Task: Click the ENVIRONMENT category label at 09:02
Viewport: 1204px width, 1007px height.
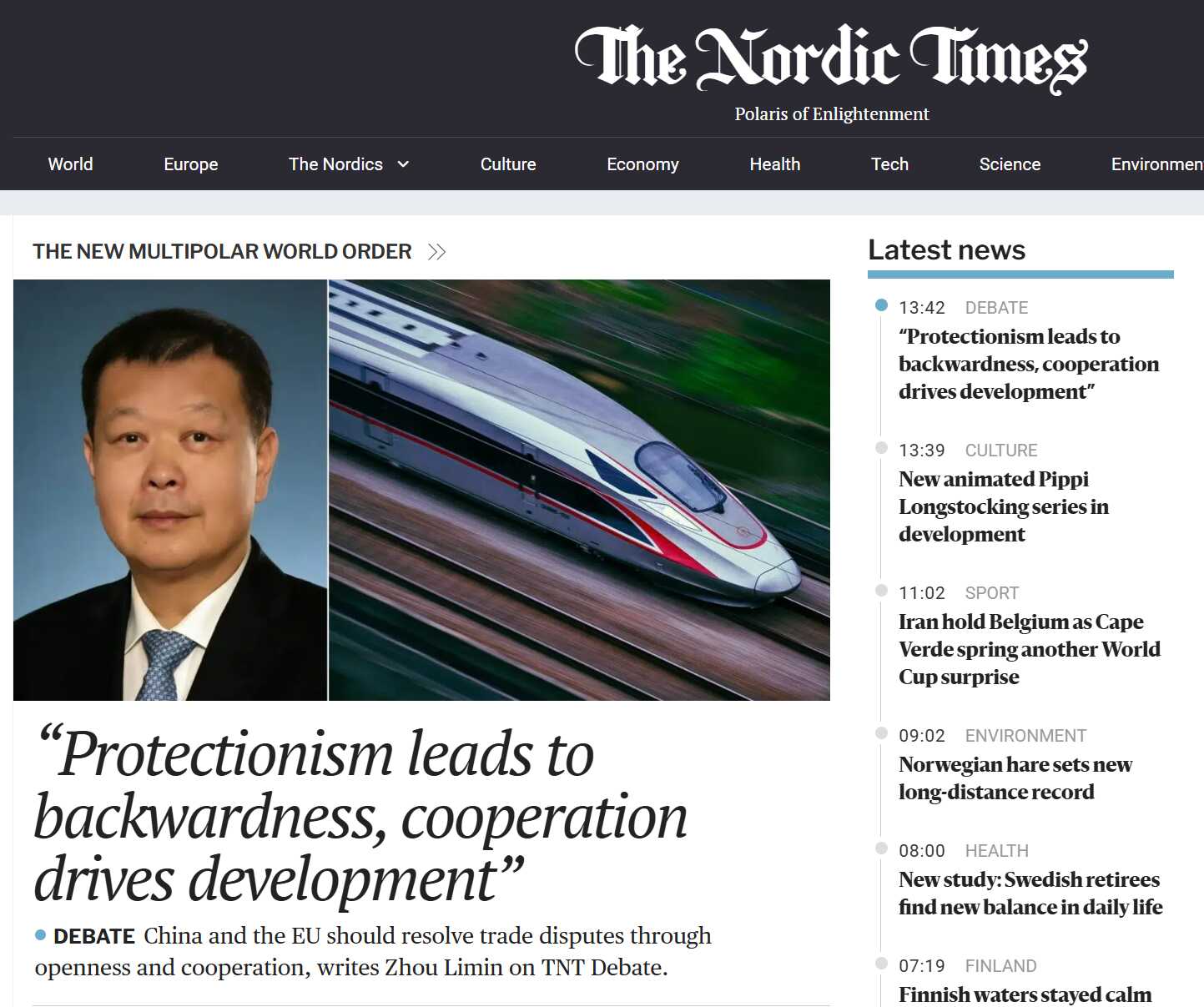Action: (1025, 736)
